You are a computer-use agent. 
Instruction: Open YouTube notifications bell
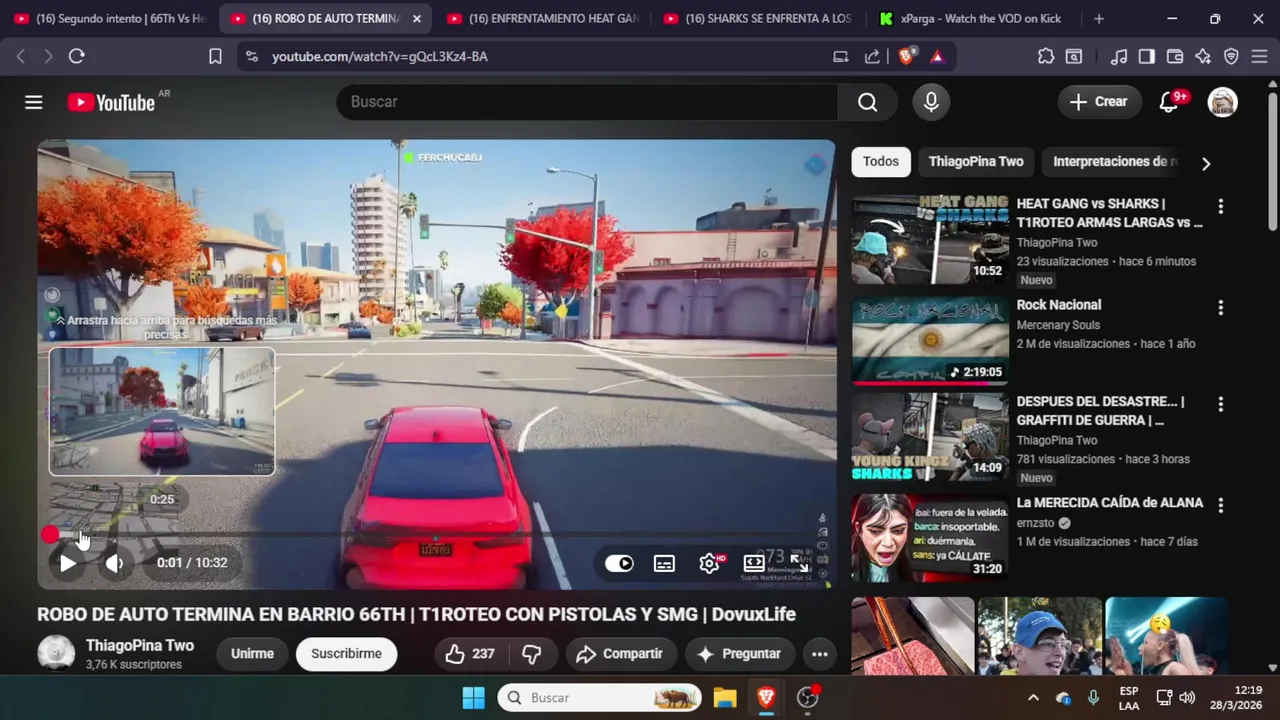coord(1168,102)
